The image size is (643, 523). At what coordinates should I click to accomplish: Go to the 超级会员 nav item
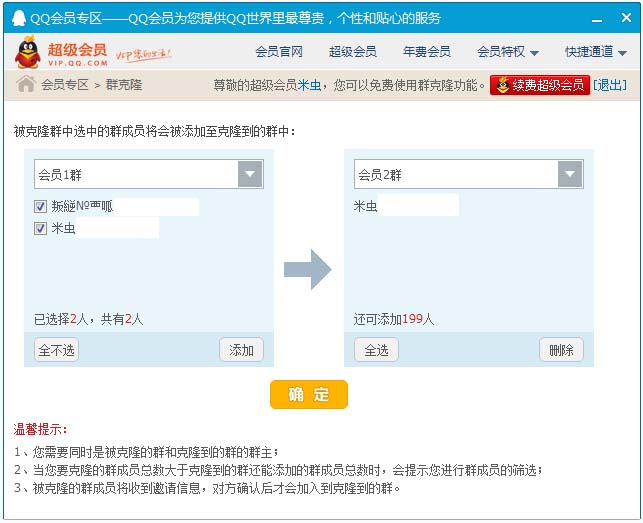click(x=353, y=52)
